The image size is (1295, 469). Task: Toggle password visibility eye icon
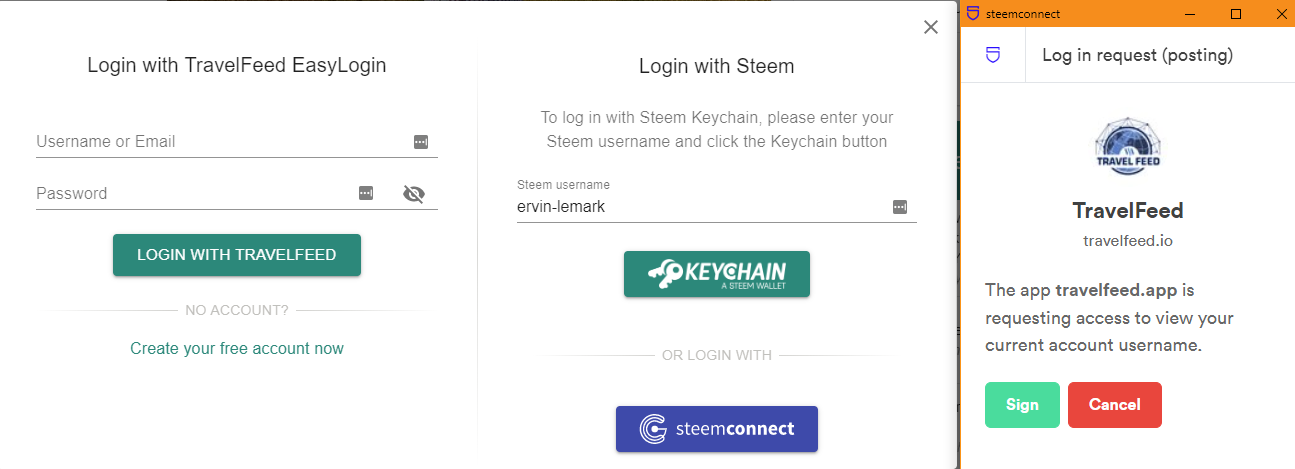[x=414, y=194]
